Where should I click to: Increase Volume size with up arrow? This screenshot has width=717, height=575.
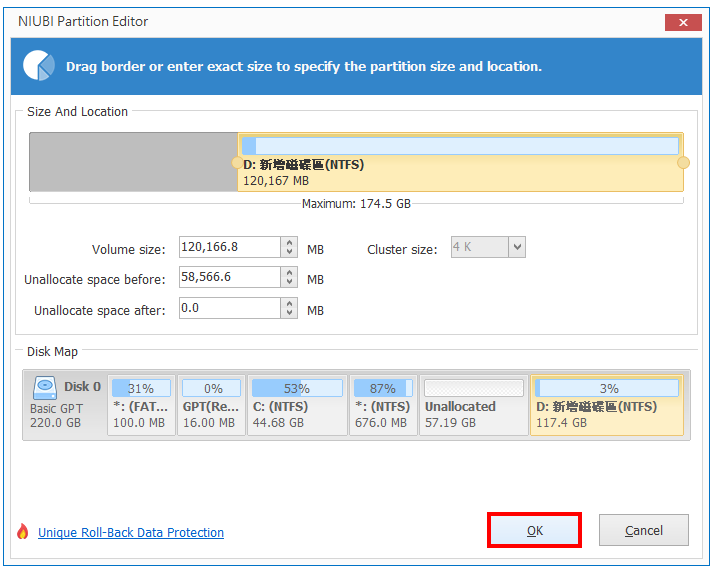[x=289, y=242]
